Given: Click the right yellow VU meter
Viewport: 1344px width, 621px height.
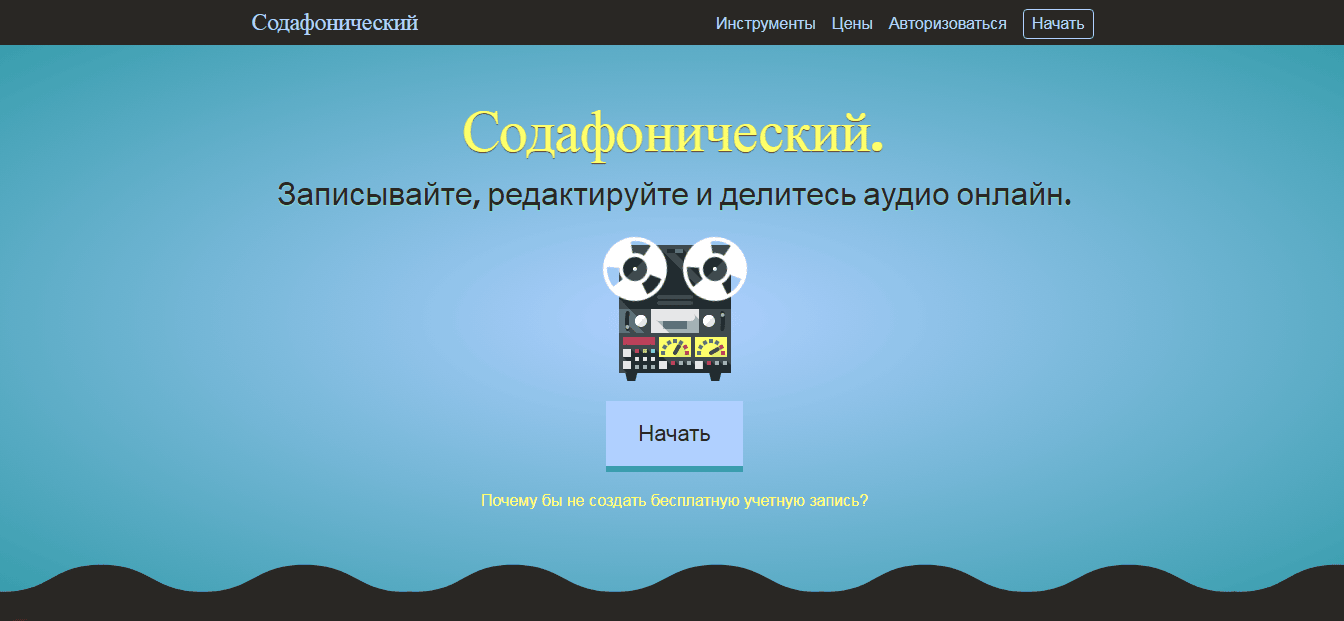Looking at the screenshot, I should 710,349.
